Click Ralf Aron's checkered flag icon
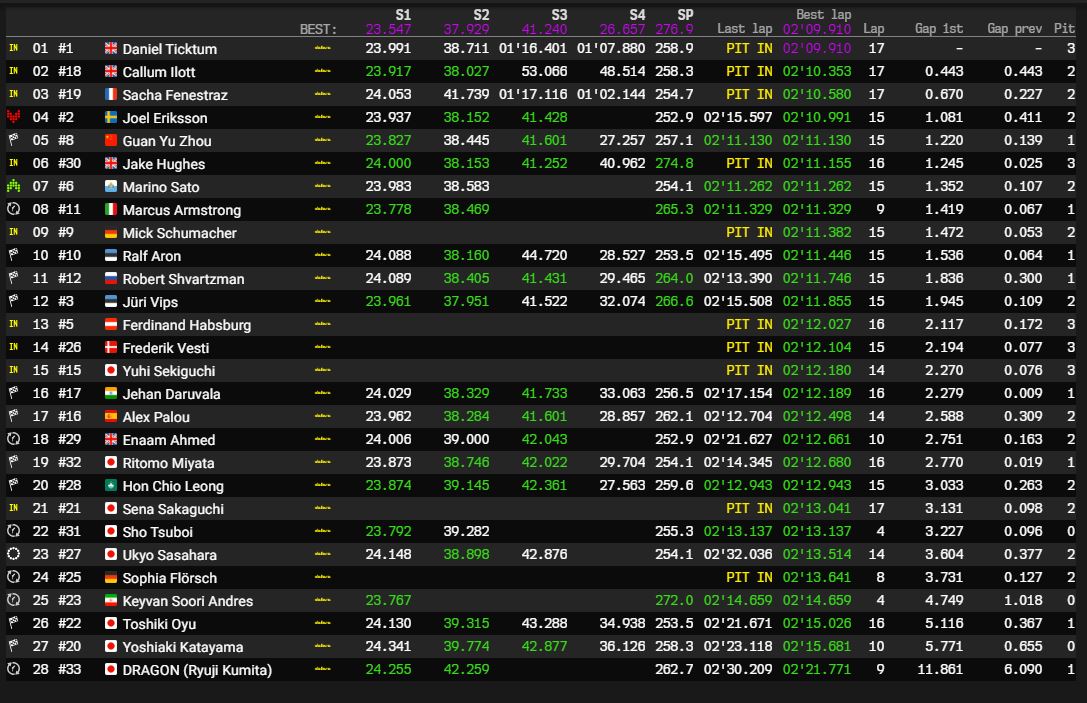1087x703 pixels. click(x=13, y=254)
